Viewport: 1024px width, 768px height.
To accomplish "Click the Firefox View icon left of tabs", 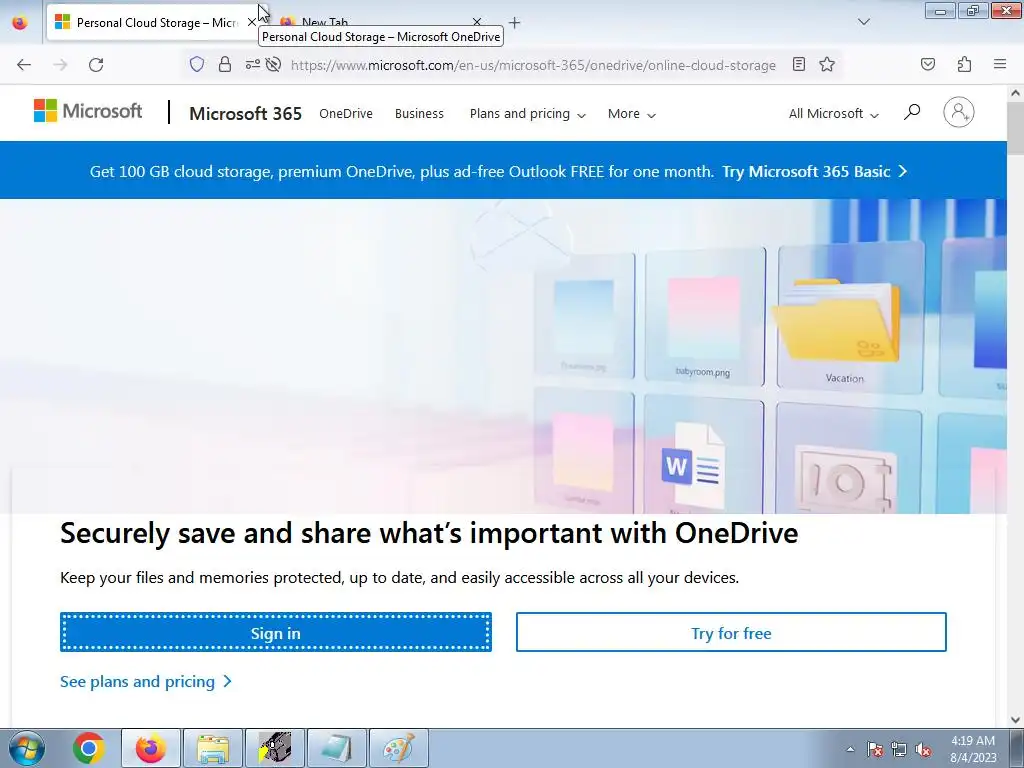I will [20, 23].
